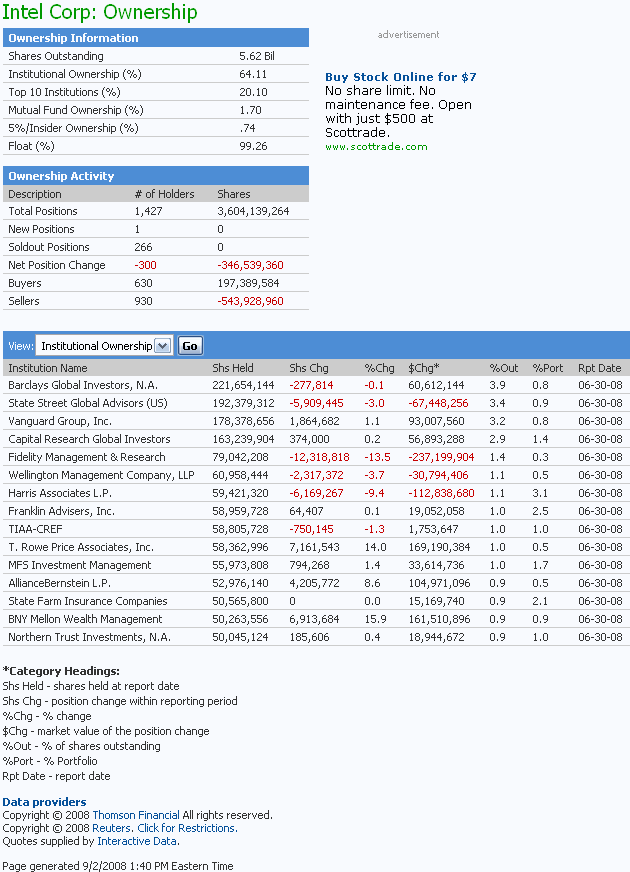Open the Buy Stock Online for $7 ad
Screen dimensions: 630x872
pyautogui.click(x=400, y=77)
